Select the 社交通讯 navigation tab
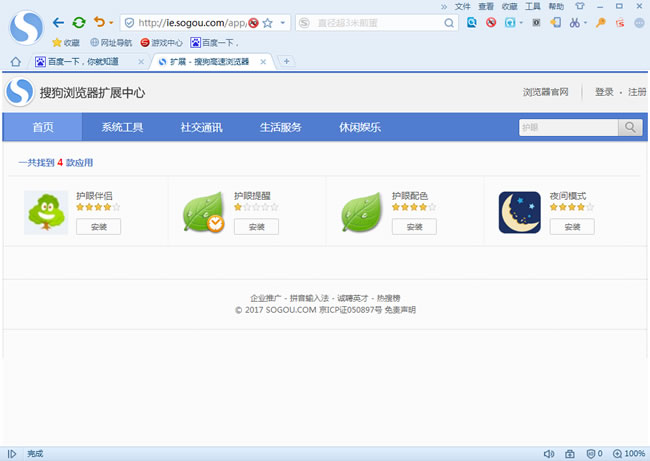 tap(201, 127)
